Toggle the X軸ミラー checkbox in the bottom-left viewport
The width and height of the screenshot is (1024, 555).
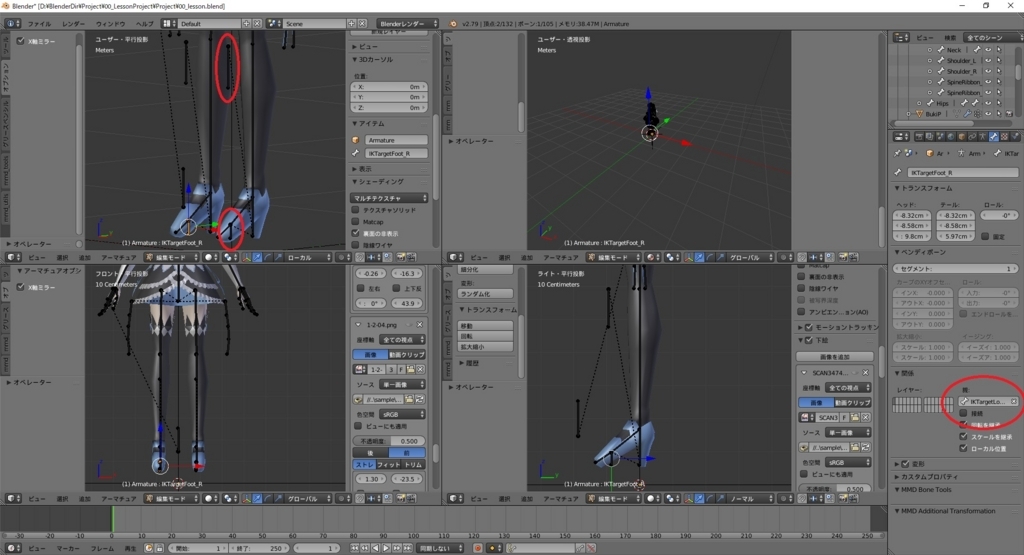[21, 287]
